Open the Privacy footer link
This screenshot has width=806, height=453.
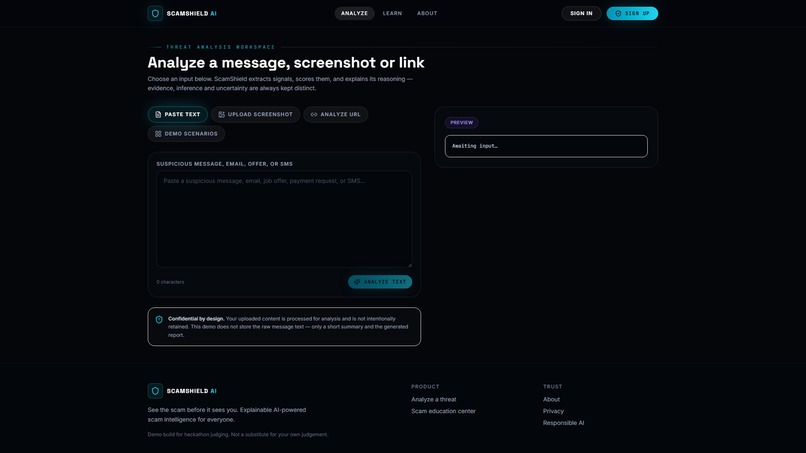(x=553, y=411)
